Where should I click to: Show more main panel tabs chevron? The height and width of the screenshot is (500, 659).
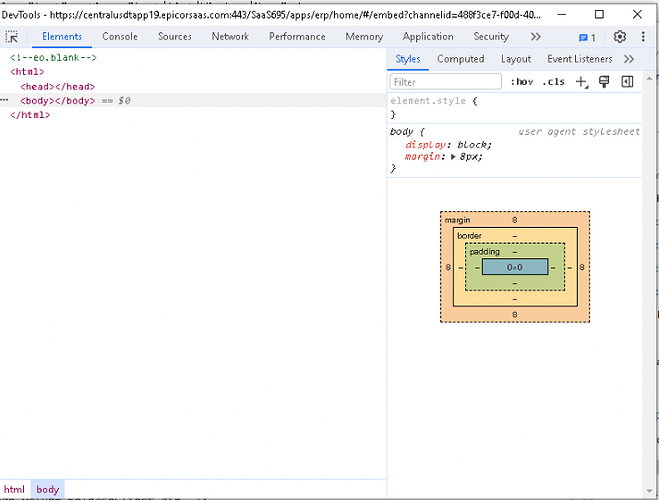tap(536, 37)
